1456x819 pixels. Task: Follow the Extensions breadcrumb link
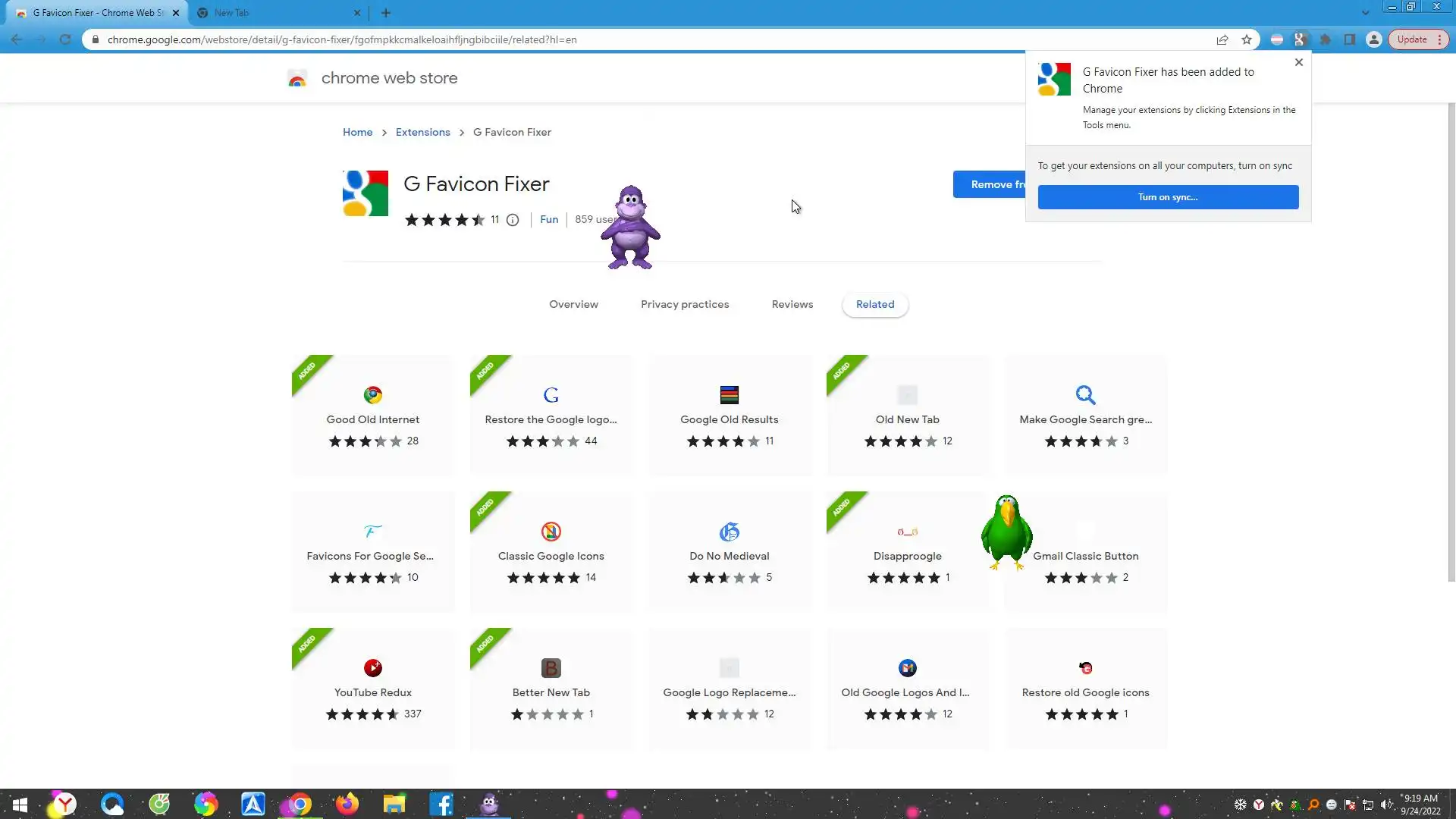422,132
